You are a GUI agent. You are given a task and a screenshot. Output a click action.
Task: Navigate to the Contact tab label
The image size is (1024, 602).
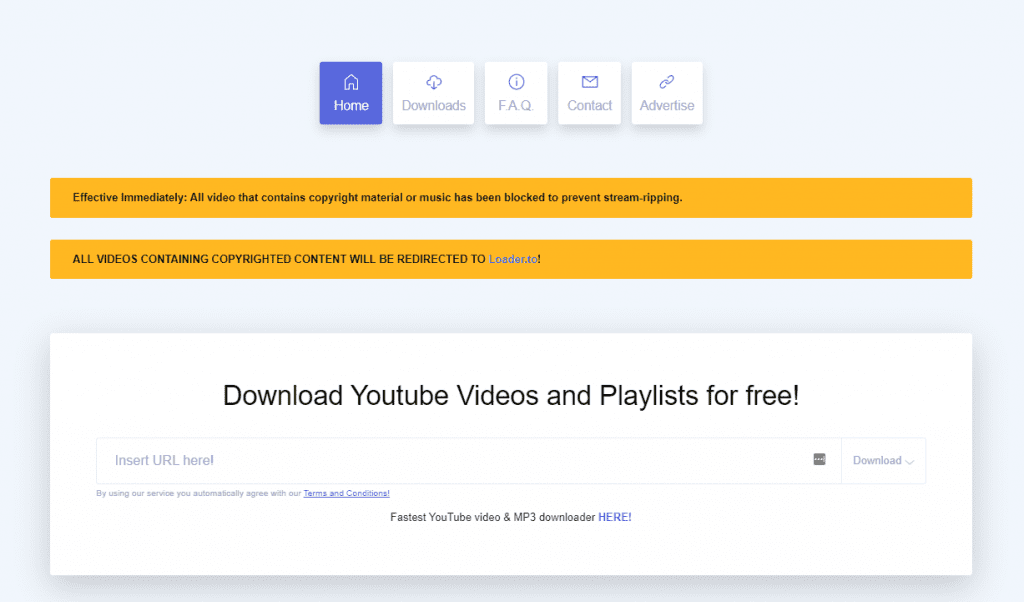(589, 106)
